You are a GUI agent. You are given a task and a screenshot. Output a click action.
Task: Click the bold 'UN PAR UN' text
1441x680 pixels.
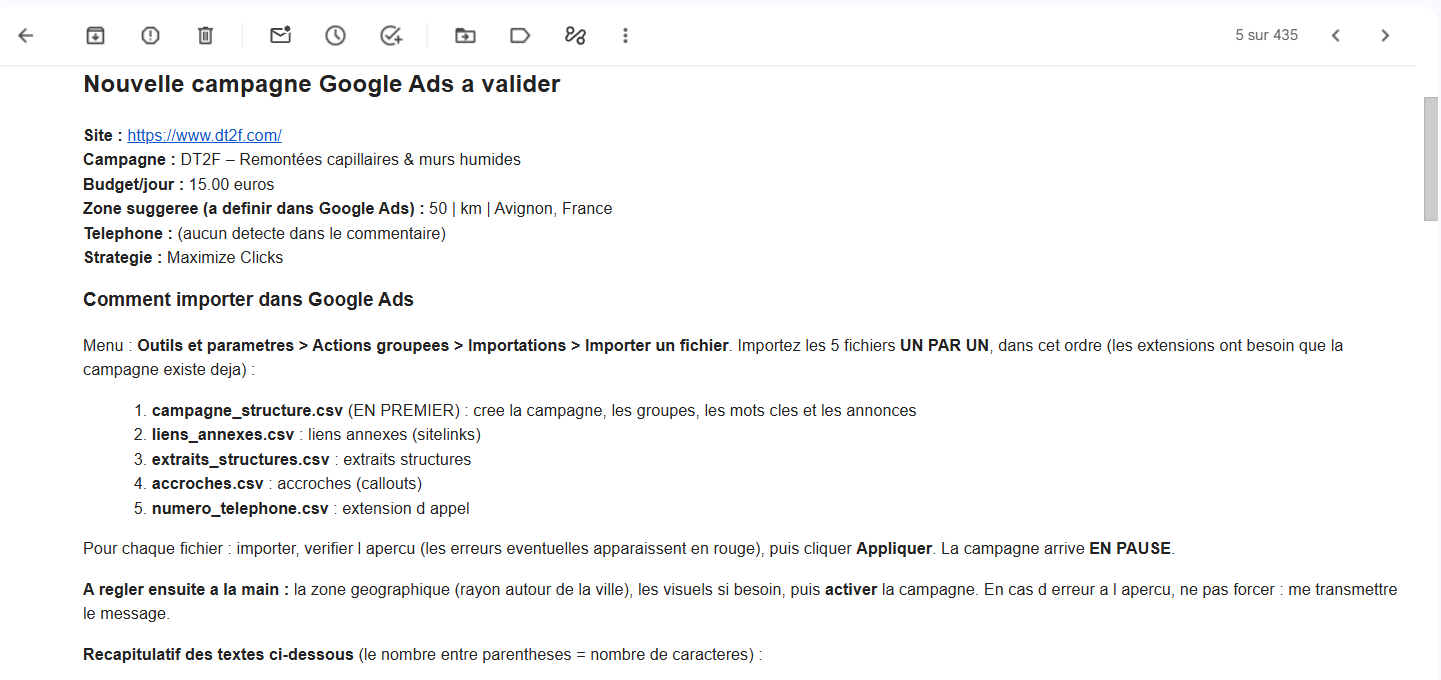tap(944, 345)
